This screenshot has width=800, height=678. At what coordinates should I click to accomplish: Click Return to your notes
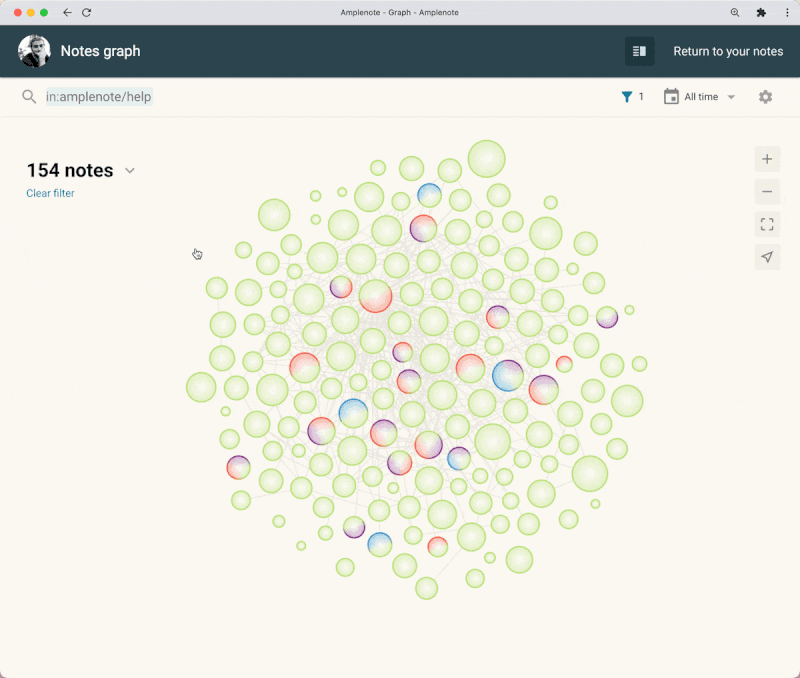point(728,52)
